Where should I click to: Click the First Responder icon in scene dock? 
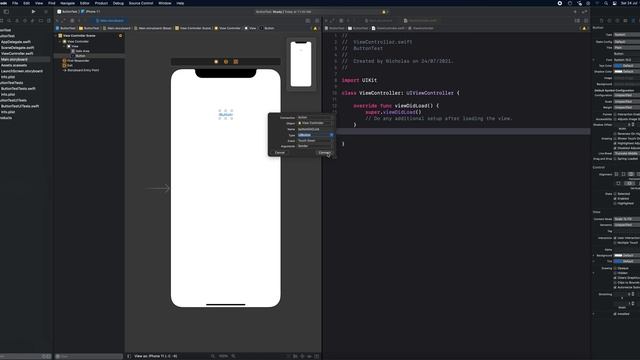click(226, 62)
